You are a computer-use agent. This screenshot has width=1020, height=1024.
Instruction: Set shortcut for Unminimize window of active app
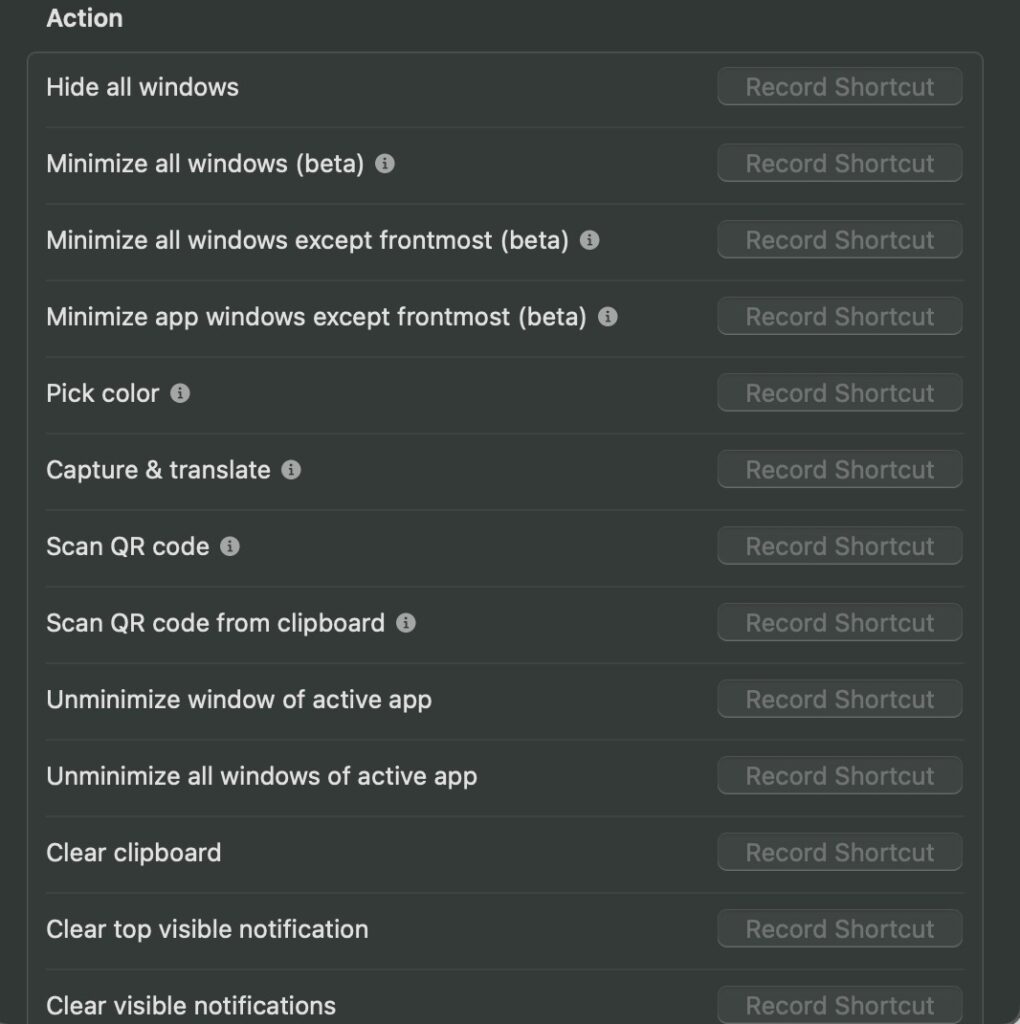click(840, 699)
